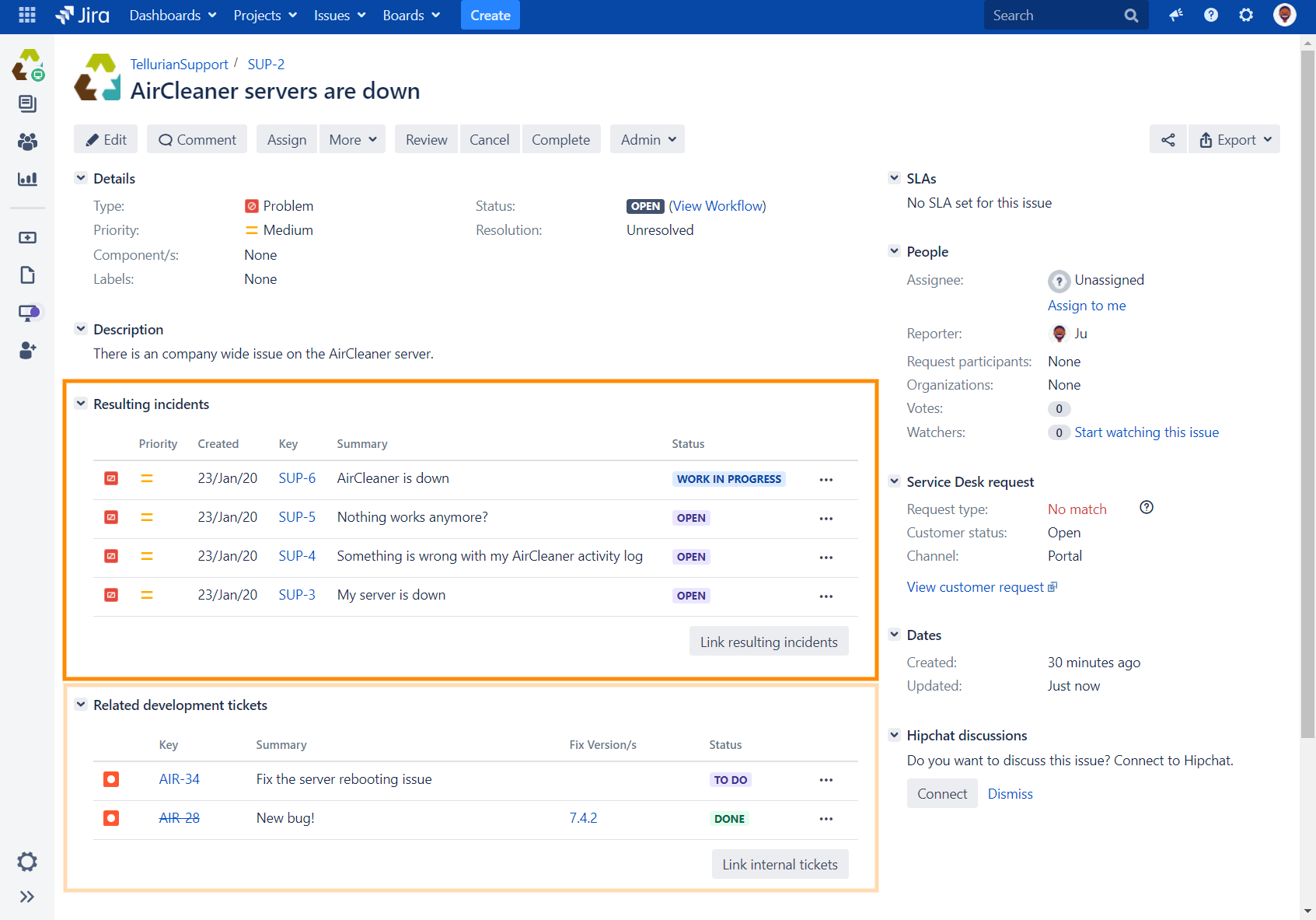Viewport: 1316px width, 920px height.
Task: Open the Share icon near Export
Action: coord(1168,139)
